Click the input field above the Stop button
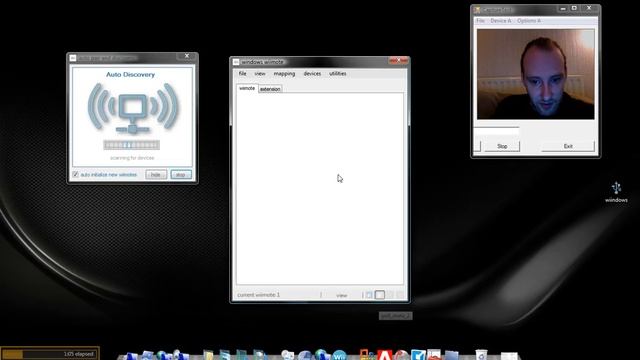The height and width of the screenshot is (360, 640). (496, 131)
